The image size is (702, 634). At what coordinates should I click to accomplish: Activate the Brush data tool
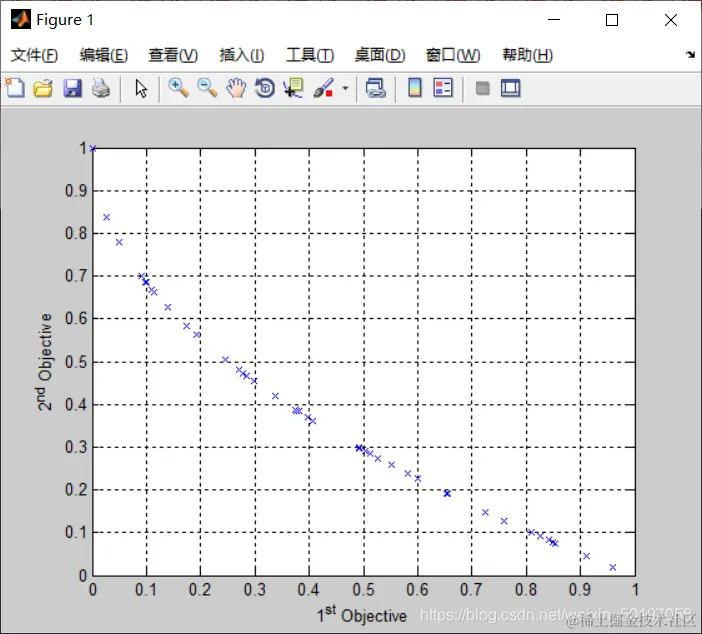point(323,88)
